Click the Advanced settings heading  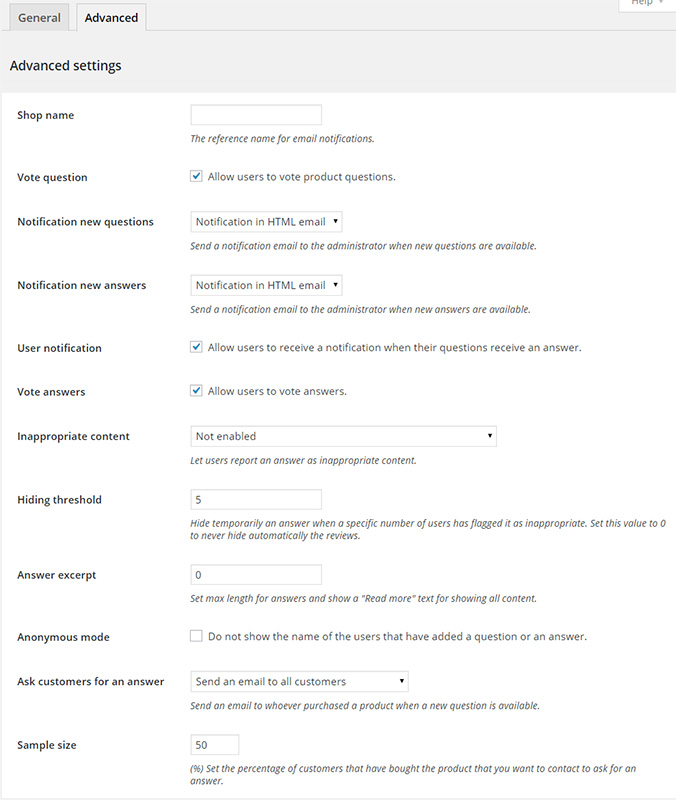click(65, 66)
